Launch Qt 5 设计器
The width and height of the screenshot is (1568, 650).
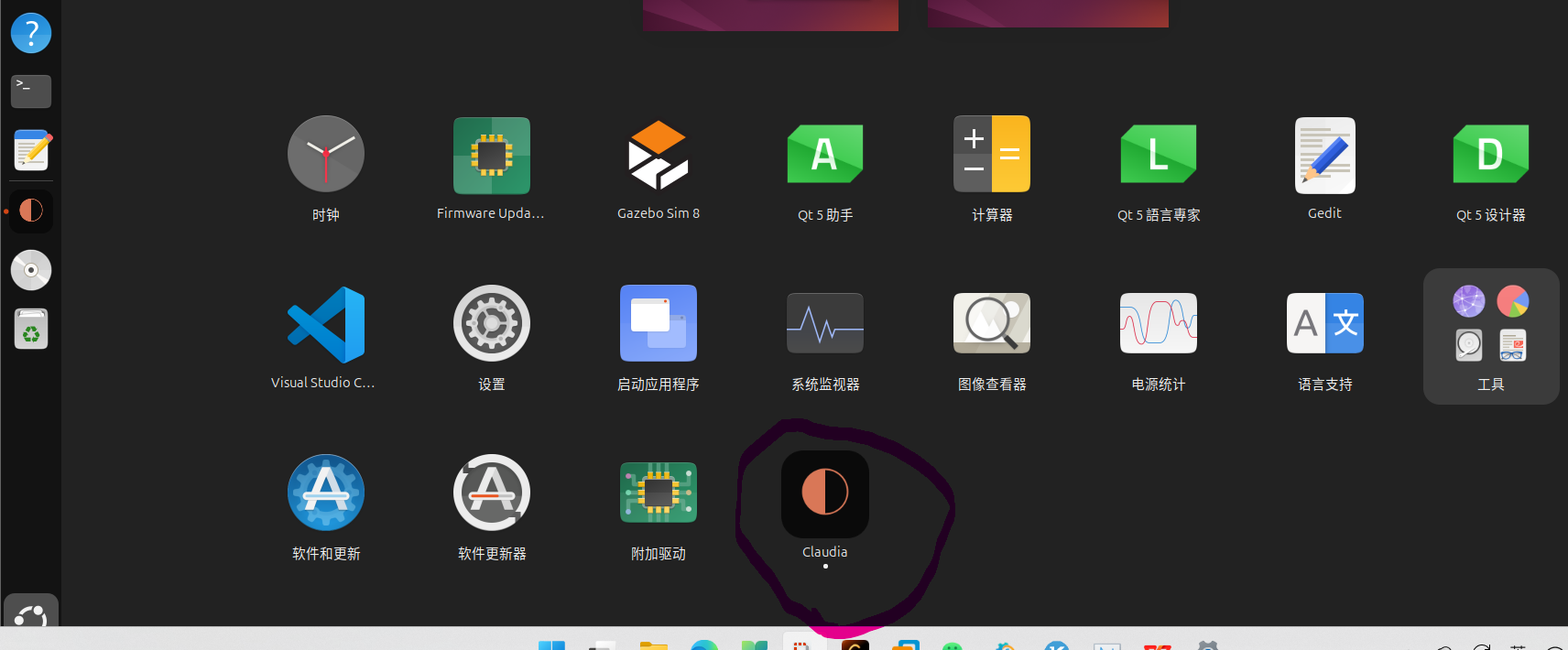(1491, 154)
